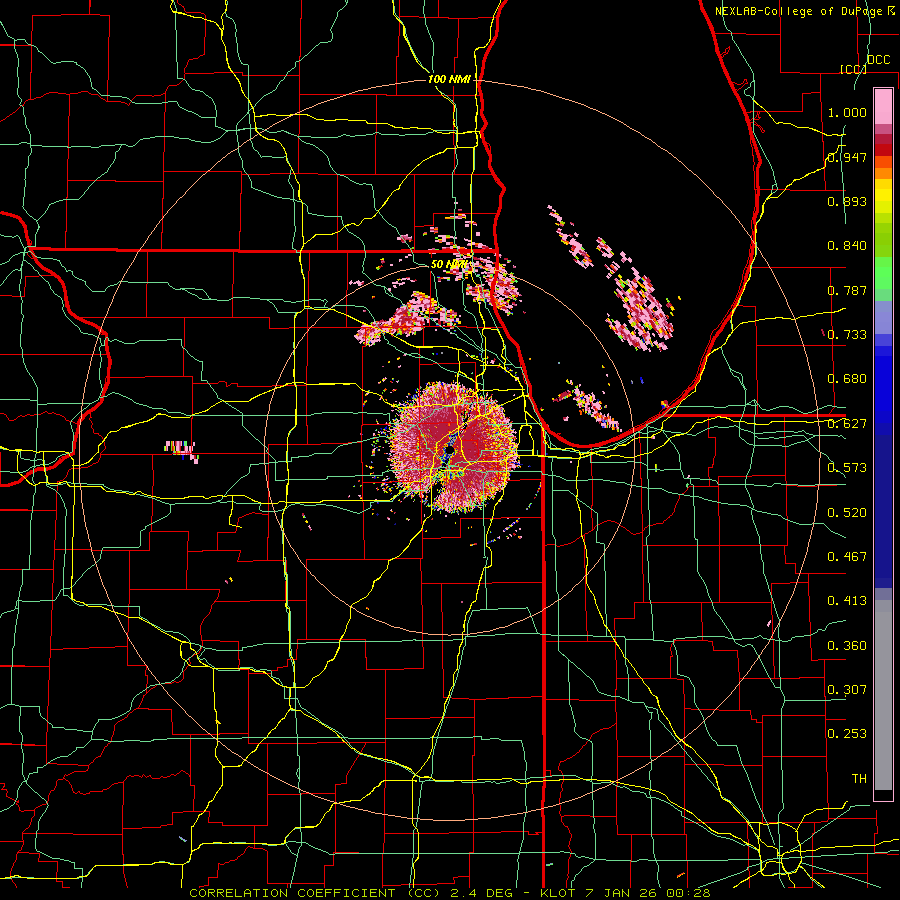Image resolution: width=900 pixels, height=900 pixels.
Task: Click the TH label near the legend bottom
Action: click(859, 779)
